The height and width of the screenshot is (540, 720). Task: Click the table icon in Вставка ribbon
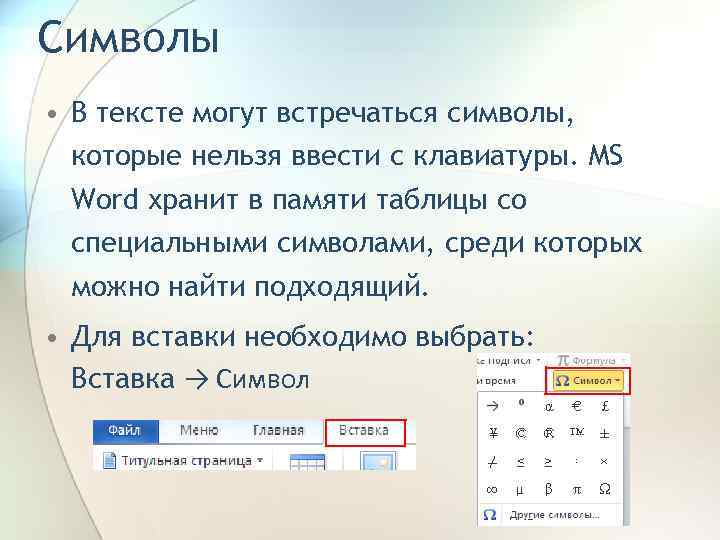pyautogui.click(x=307, y=461)
